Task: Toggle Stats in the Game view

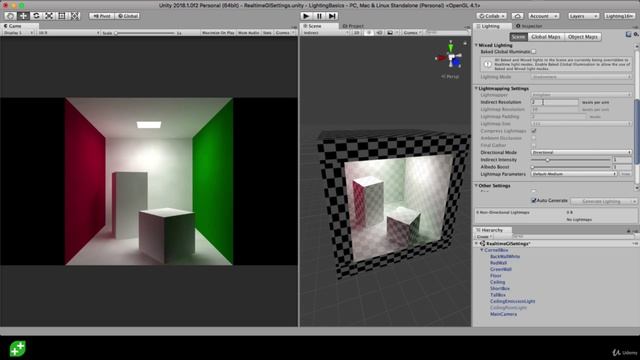Action: [x=267, y=33]
